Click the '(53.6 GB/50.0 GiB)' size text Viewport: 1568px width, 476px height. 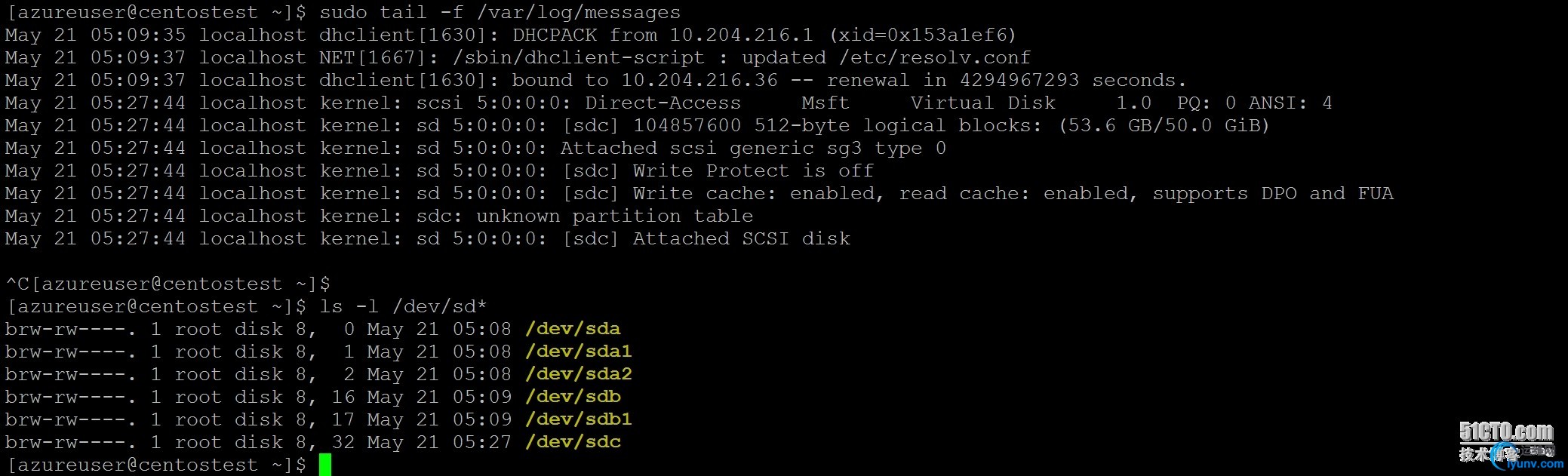[1164, 125]
